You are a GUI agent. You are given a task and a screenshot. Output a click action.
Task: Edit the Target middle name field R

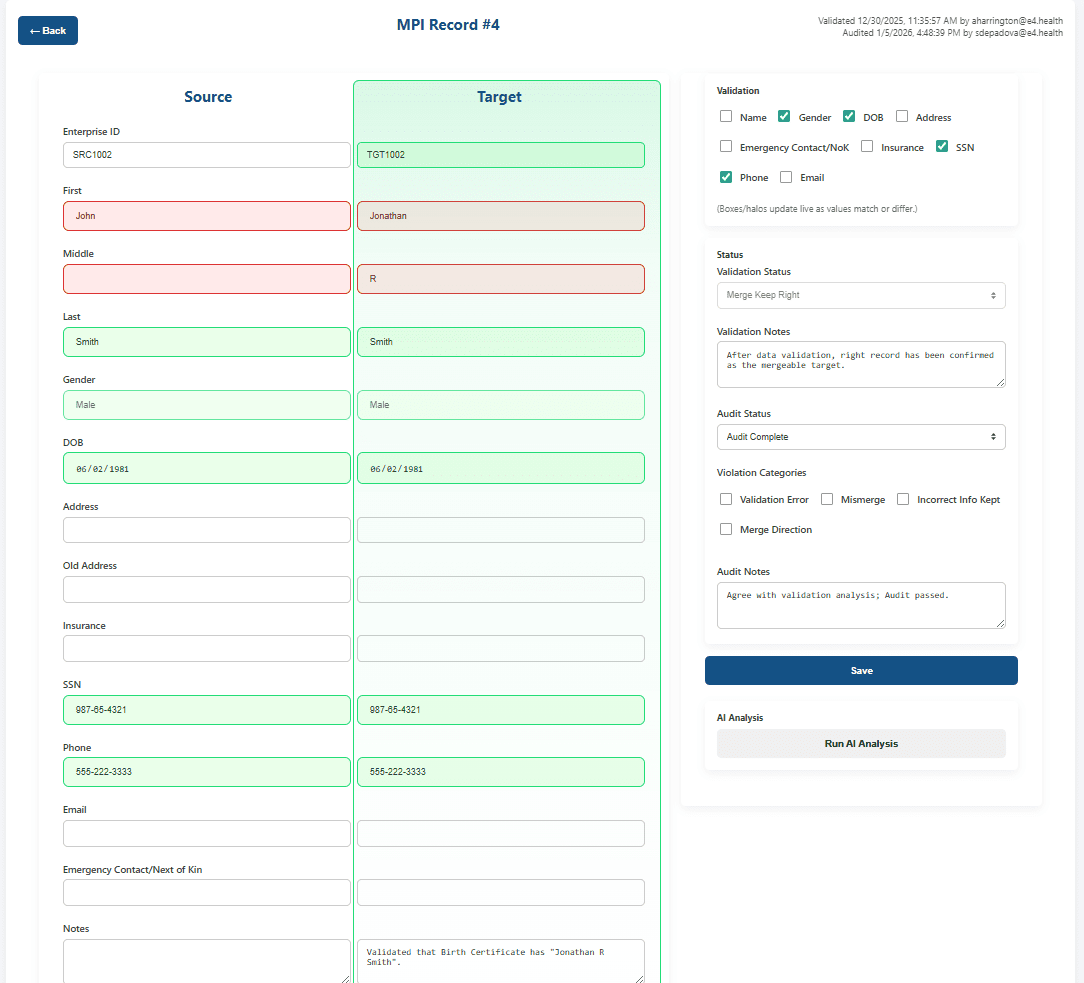pyautogui.click(x=501, y=279)
